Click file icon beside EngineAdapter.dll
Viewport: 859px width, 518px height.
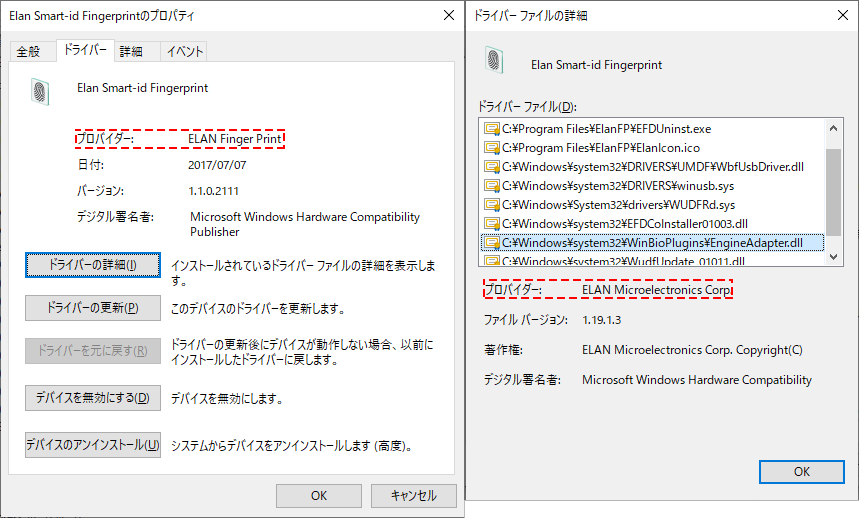click(x=491, y=243)
